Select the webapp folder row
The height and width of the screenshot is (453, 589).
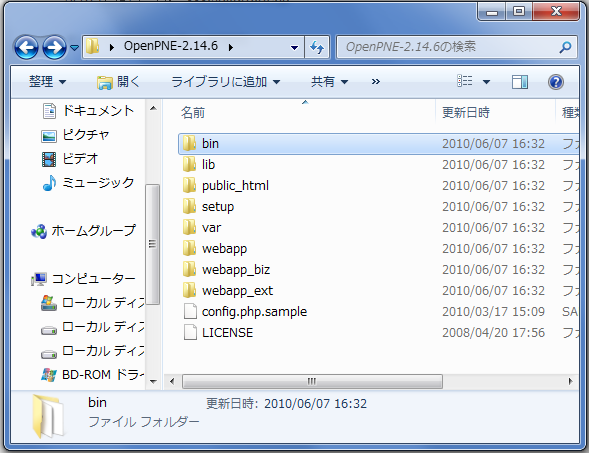click(379, 249)
